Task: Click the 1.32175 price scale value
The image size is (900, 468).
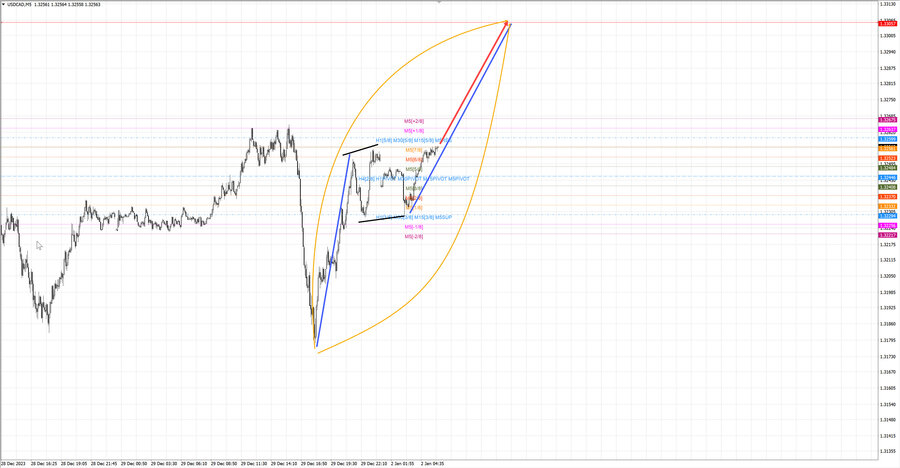Action: pyautogui.click(x=887, y=244)
